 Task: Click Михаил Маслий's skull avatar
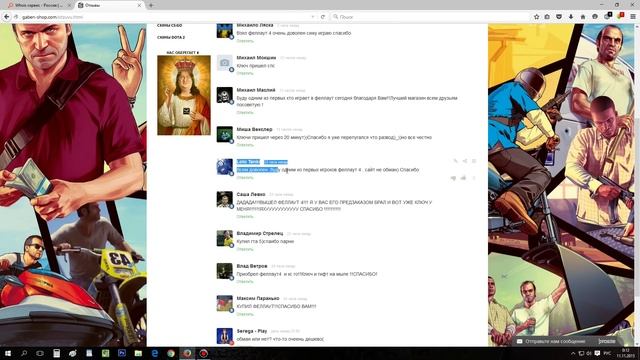tap(224, 95)
